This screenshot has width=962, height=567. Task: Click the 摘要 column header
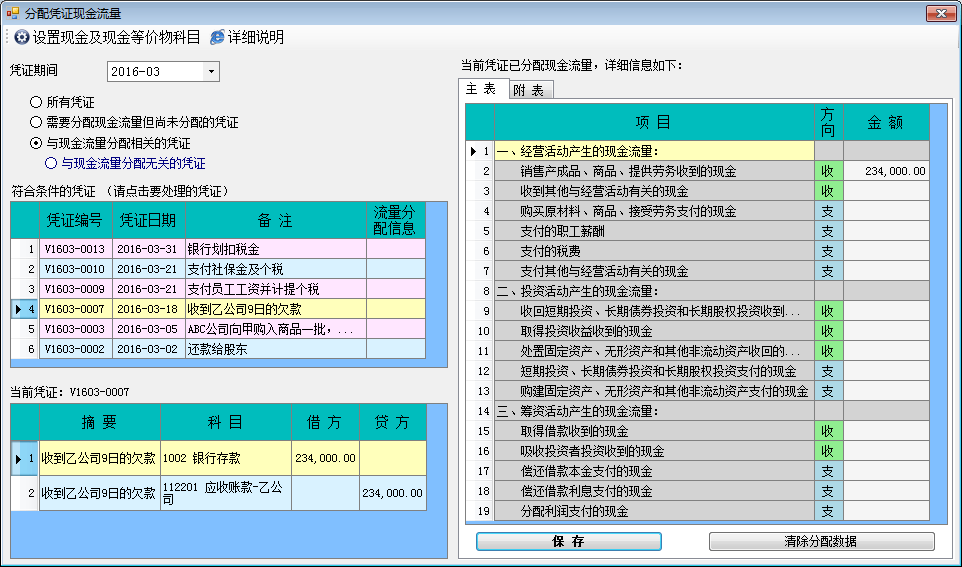pyautogui.click(x=100, y=422)
